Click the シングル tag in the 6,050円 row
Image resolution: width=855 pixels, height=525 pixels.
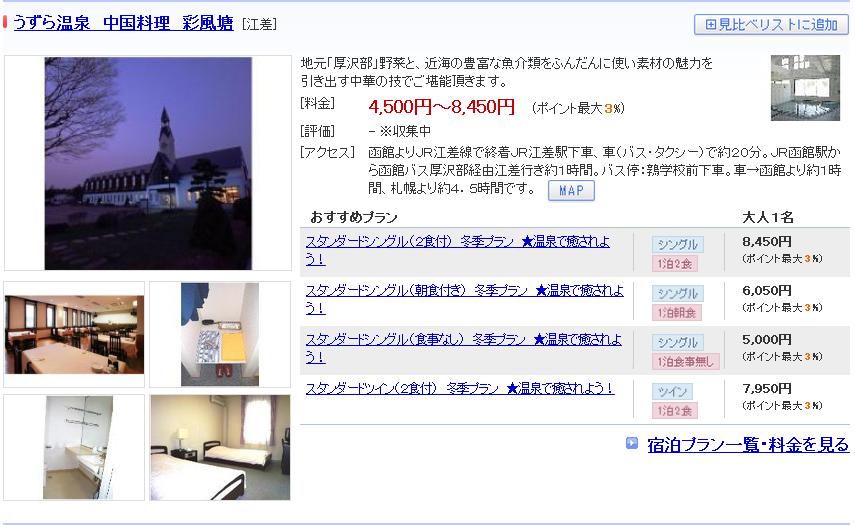pyautogui.click(x=678, y=293)
